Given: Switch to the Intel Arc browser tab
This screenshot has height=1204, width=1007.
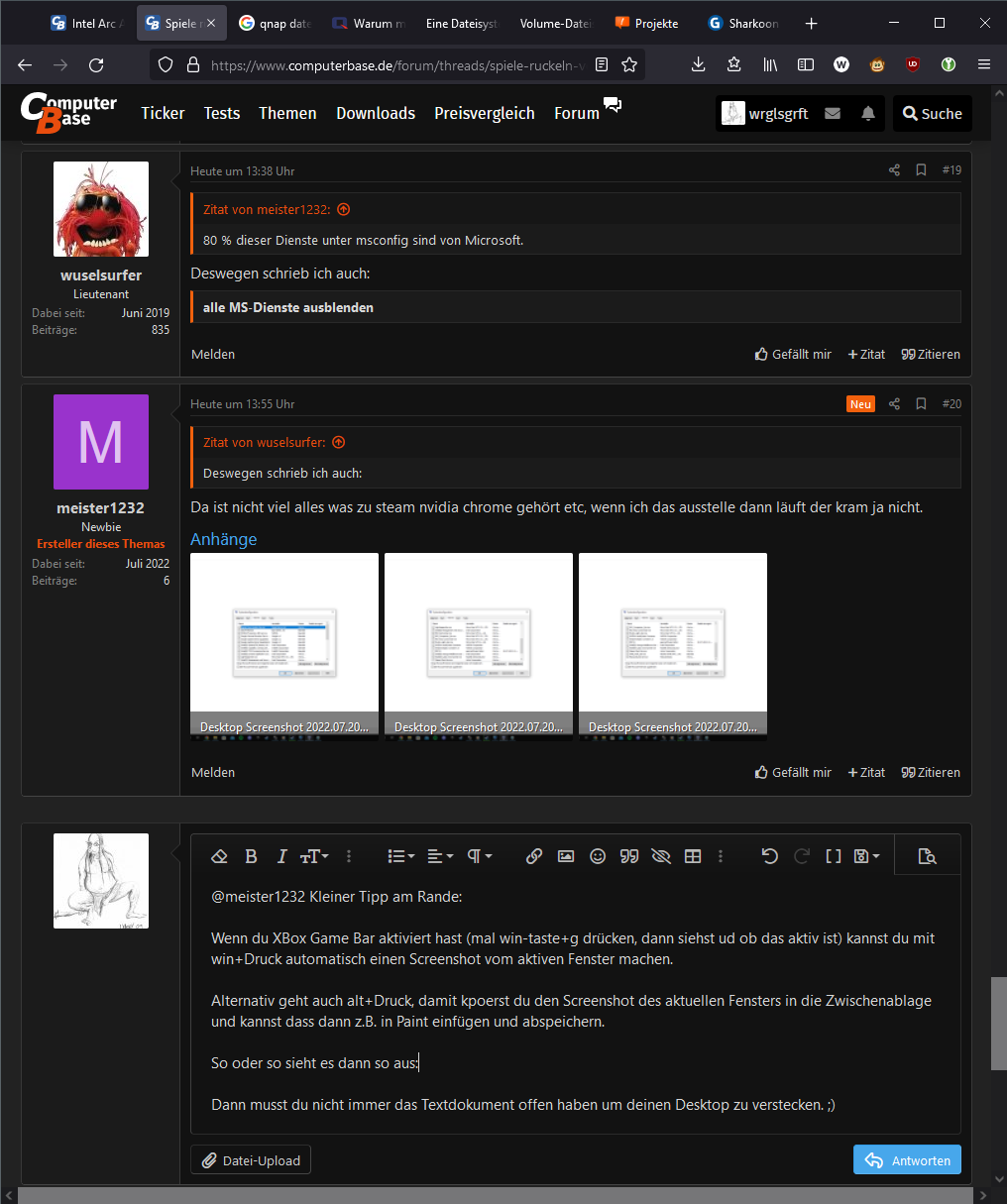Looking at the screenshot, I should click(85, 23).
